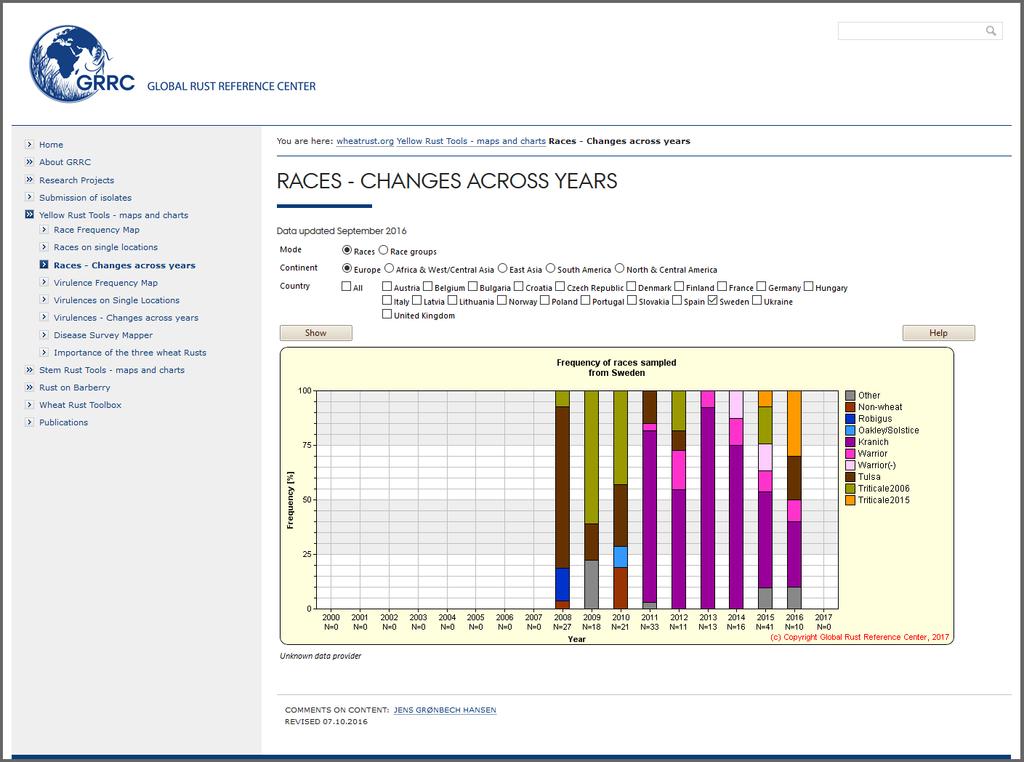Select the Races mode radio button
The height and width of the screenshot is (762, 1024).
tap(347, 250)
